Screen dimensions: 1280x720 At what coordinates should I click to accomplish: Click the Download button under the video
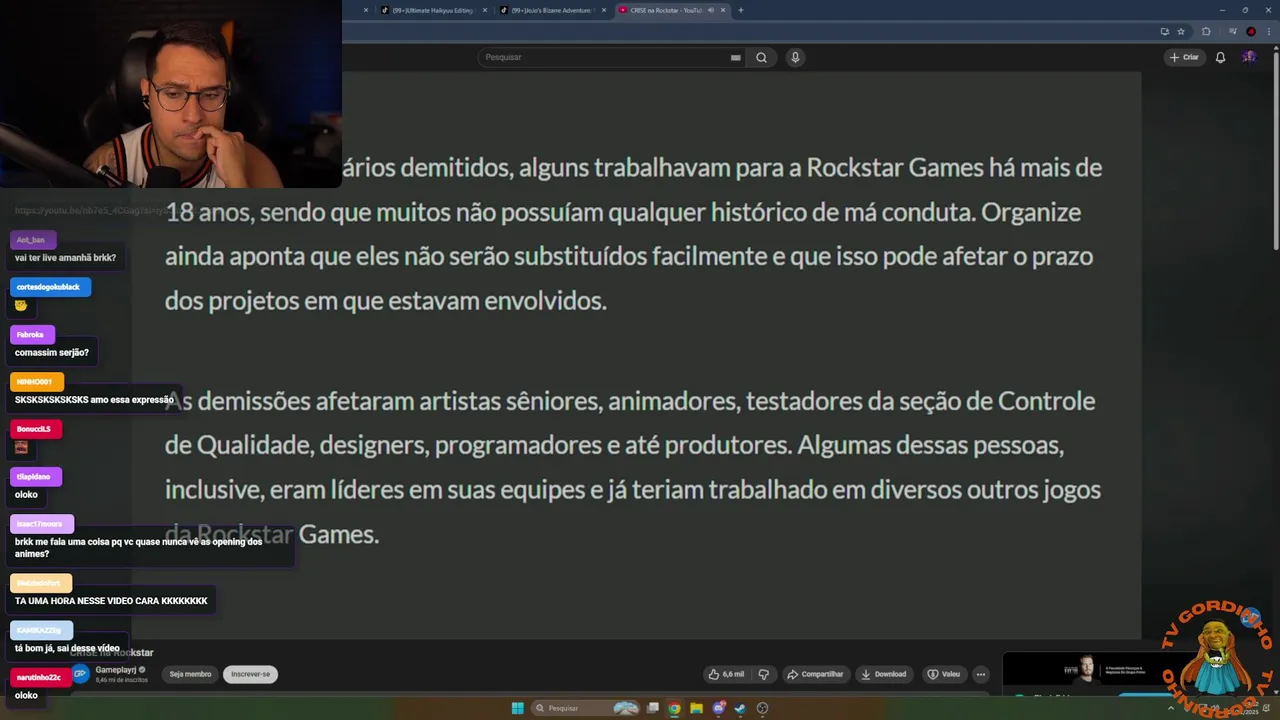(884, 674)
